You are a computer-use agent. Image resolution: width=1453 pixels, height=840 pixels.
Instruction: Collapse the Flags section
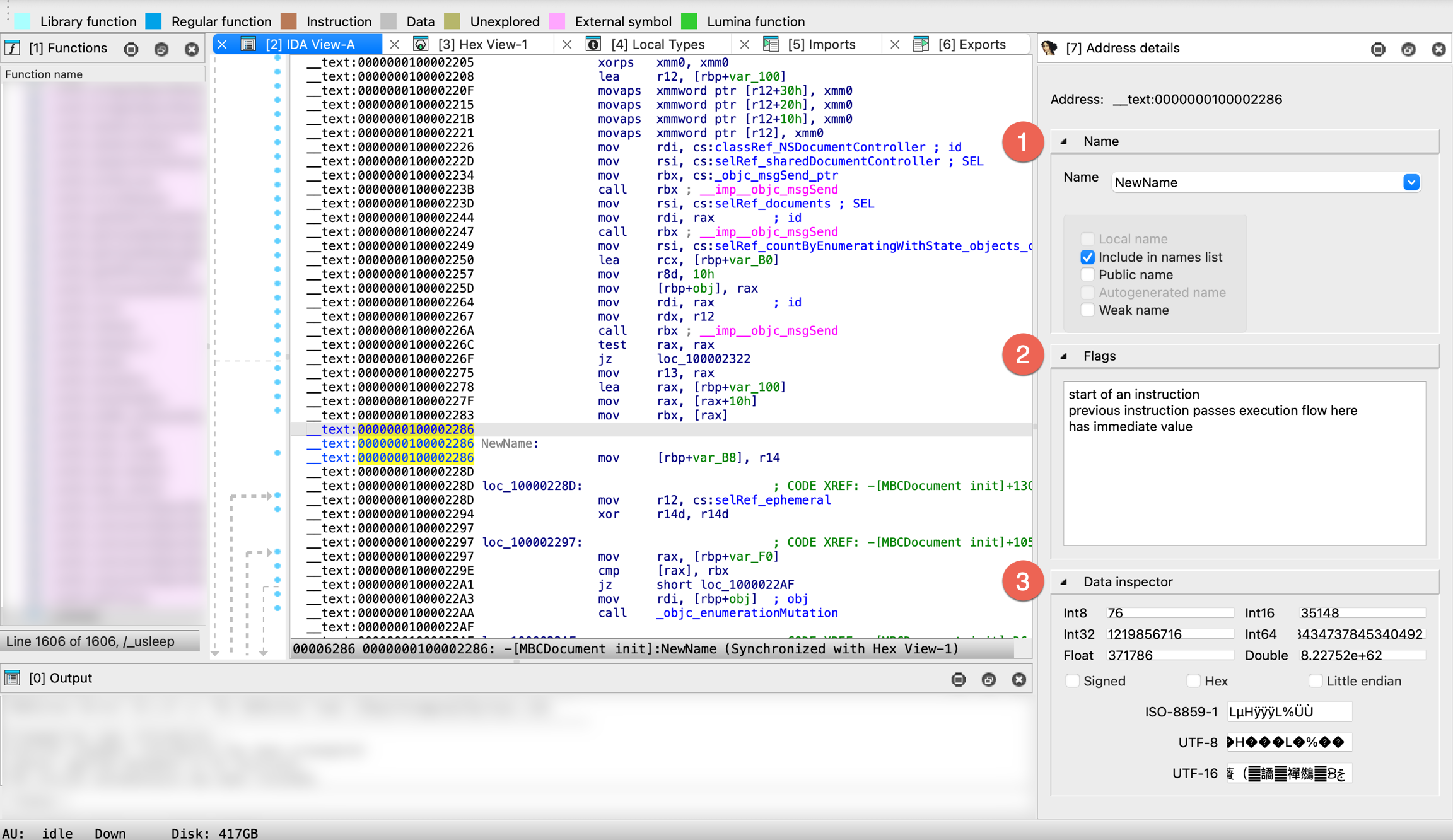pos(1065,356)
